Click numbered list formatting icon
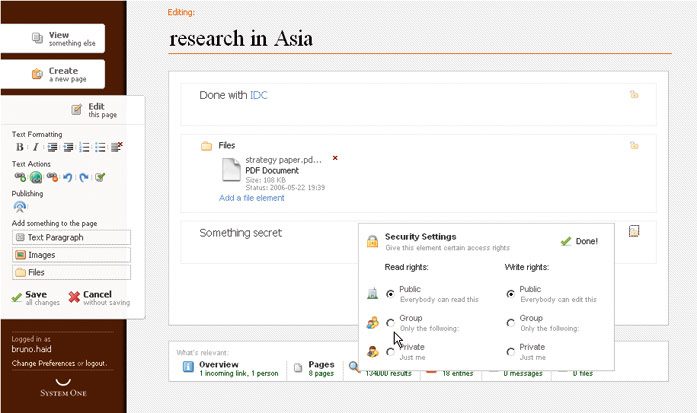 point(85,147)
